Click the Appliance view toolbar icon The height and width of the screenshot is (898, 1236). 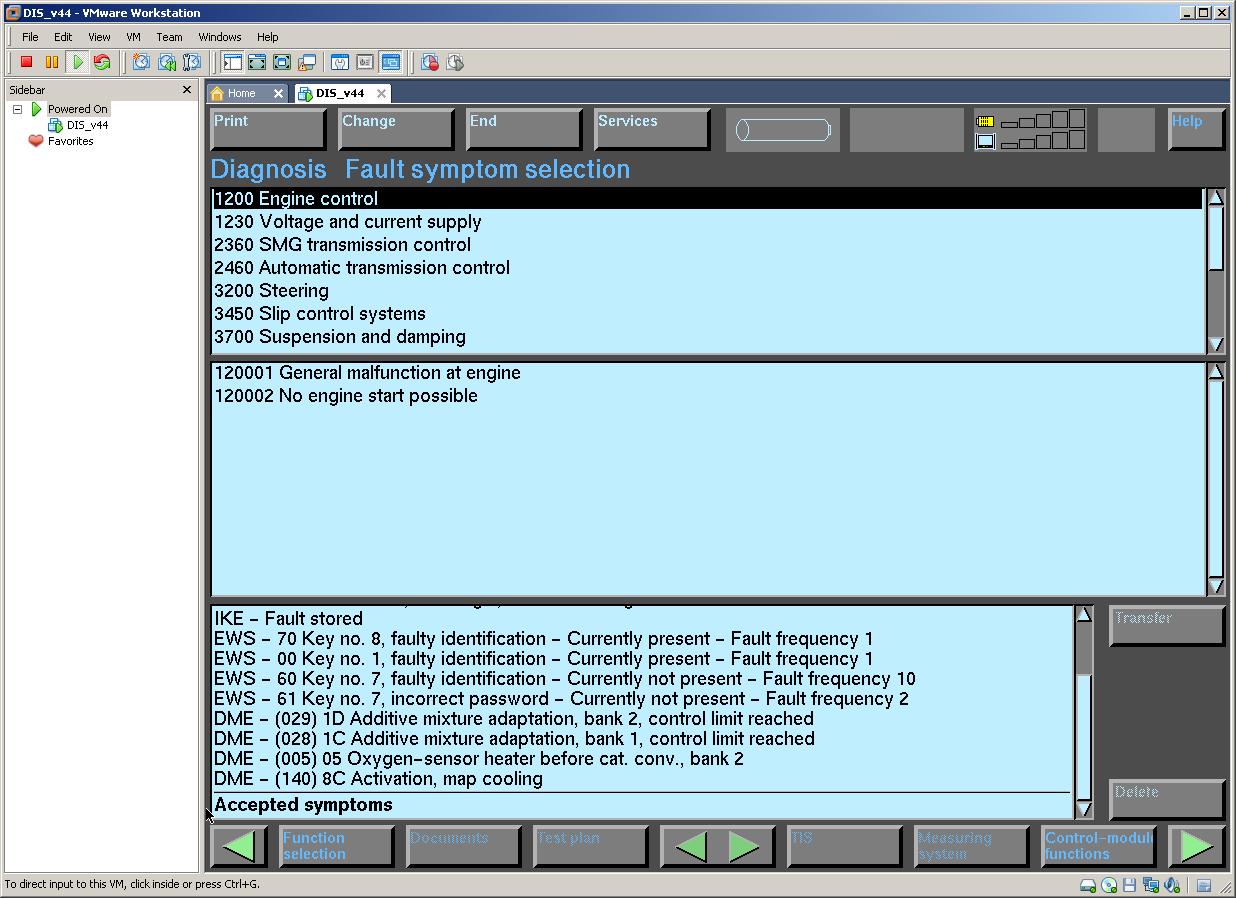point(365,62)
